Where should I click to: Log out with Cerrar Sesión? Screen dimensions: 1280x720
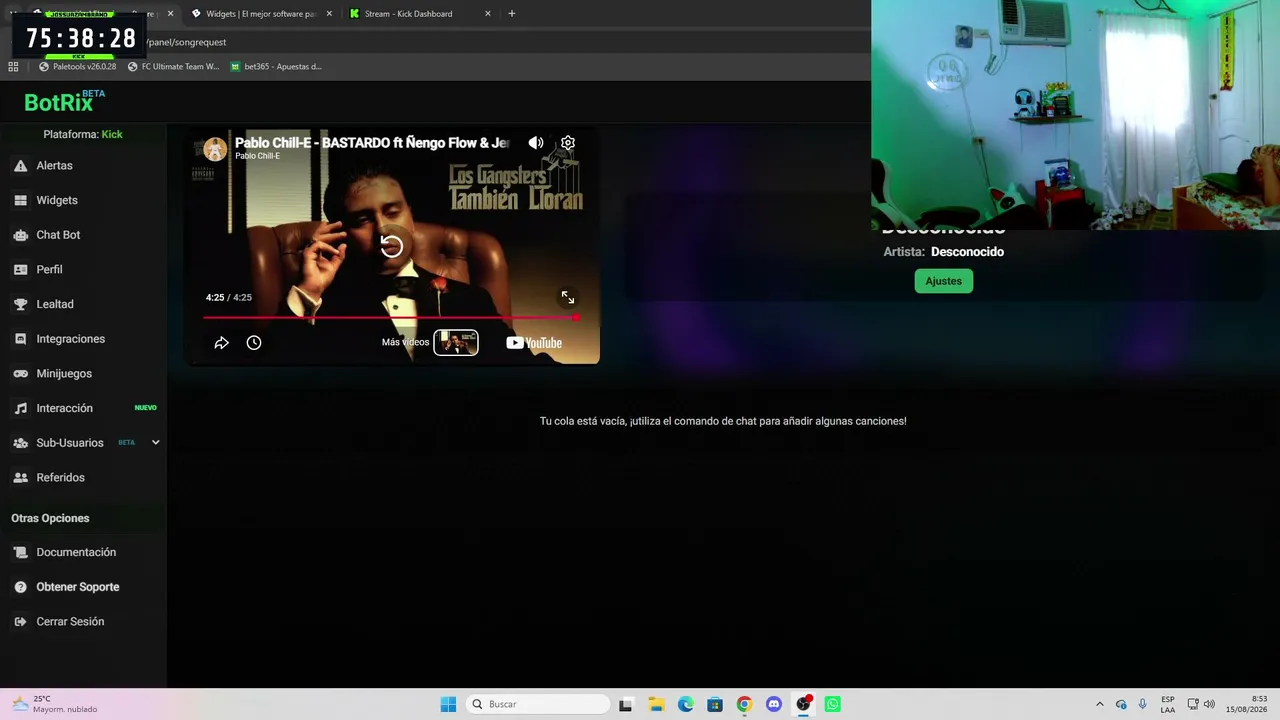pos(70,621)
